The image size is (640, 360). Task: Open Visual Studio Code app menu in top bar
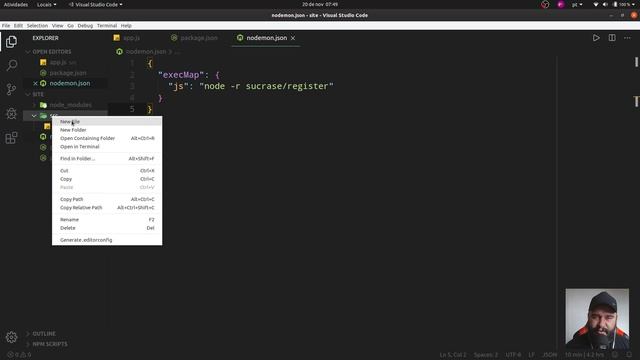(x=96, y=4)
